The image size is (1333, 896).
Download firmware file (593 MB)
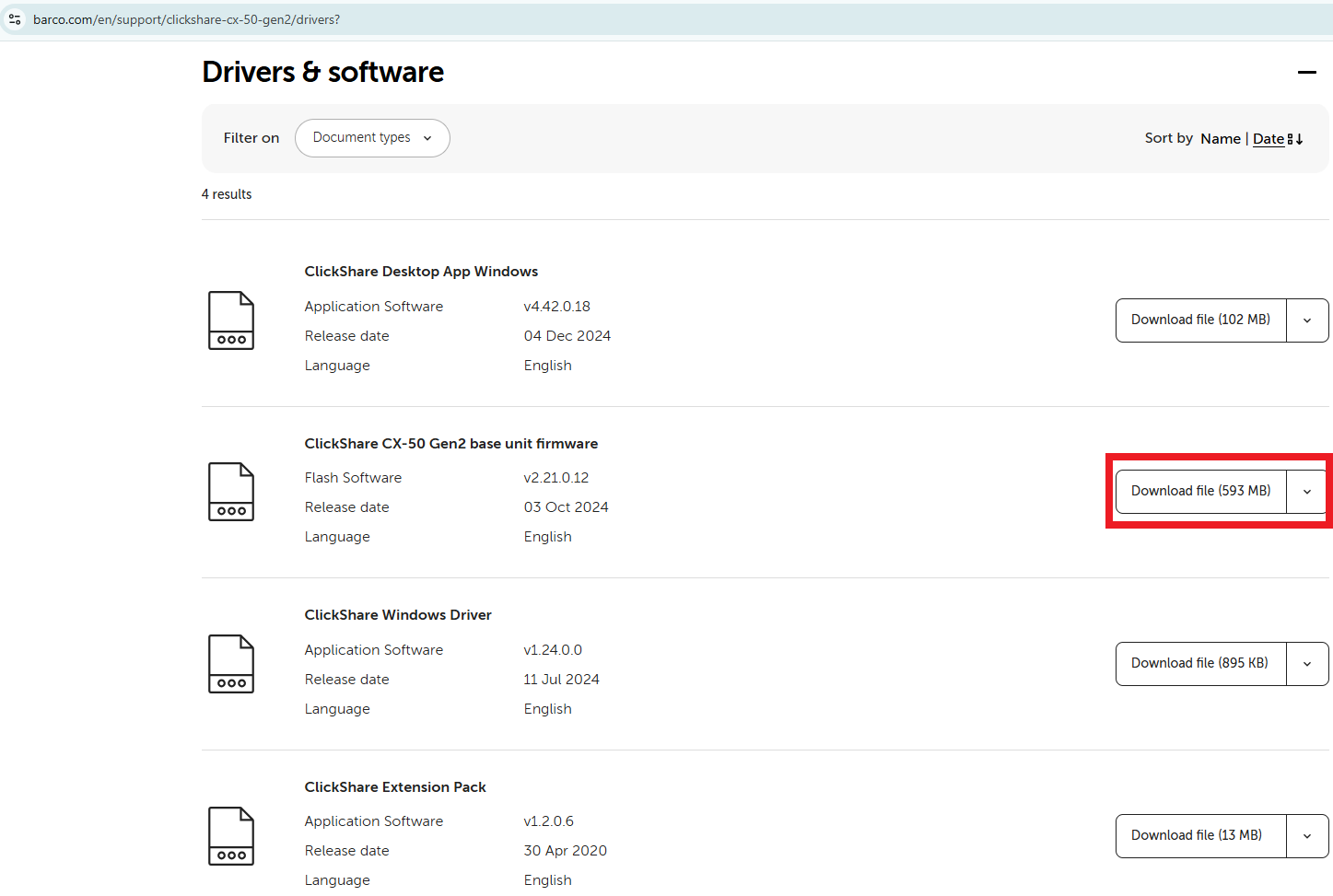[x=1200, y=492]
